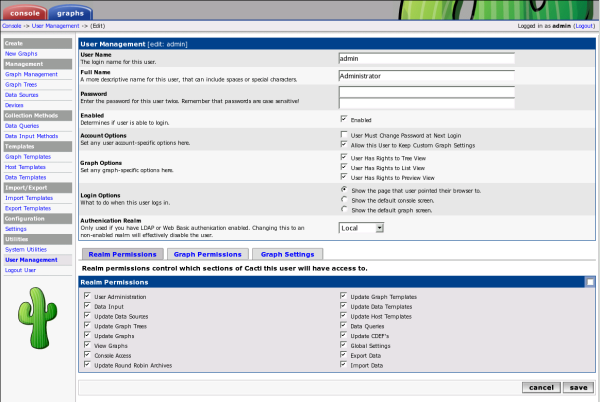Image resolution: width=600 pixels, height=402 pixels.
Task: Open System Utilities in sidebar
Action: (26, 250)
